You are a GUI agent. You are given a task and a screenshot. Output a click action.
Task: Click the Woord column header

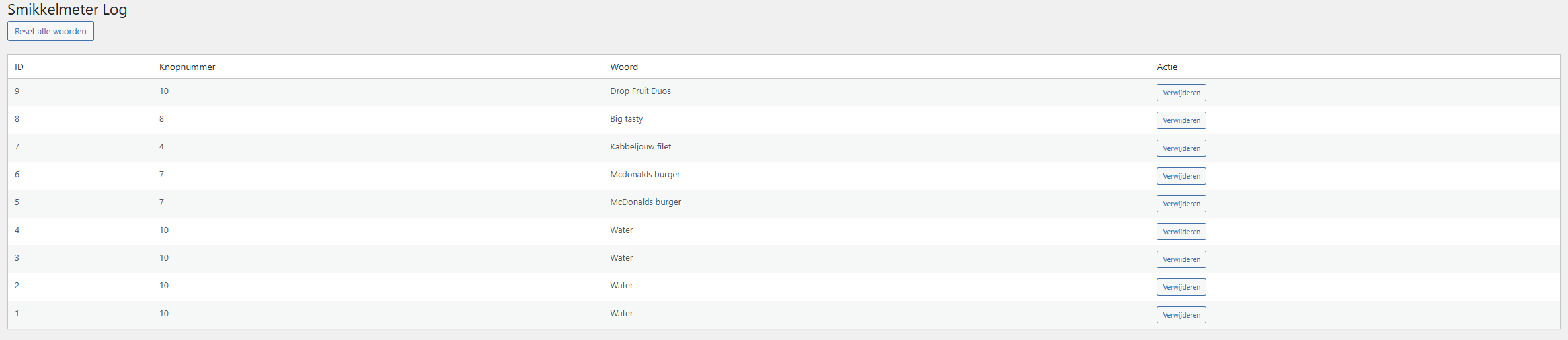(623, 67)
